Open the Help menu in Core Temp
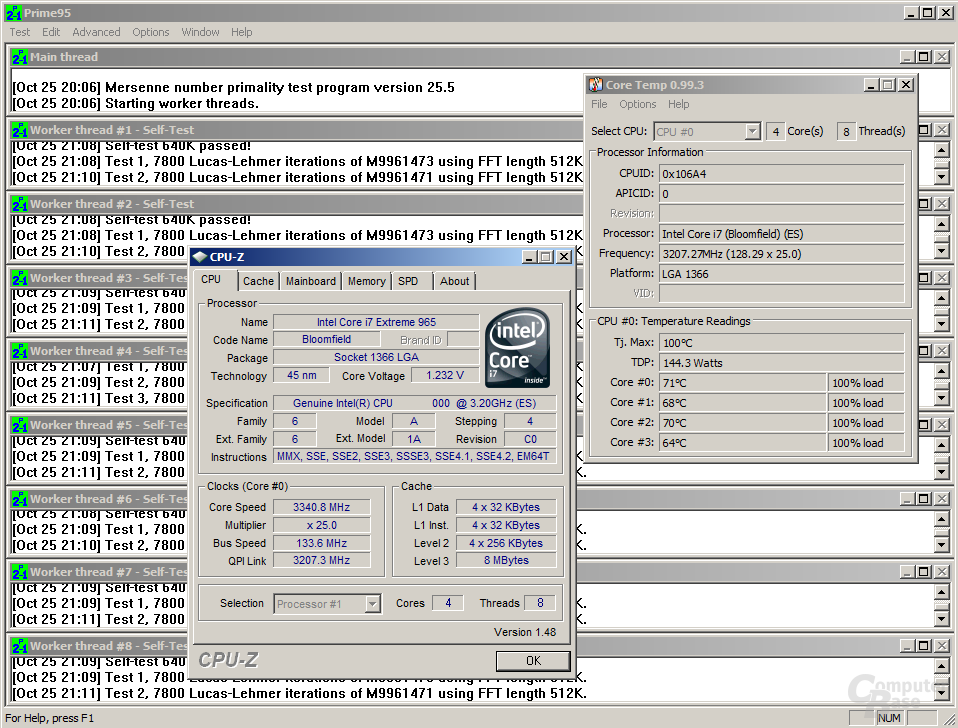958x728 pixels. pyautogui.click(x=678, y=104)
